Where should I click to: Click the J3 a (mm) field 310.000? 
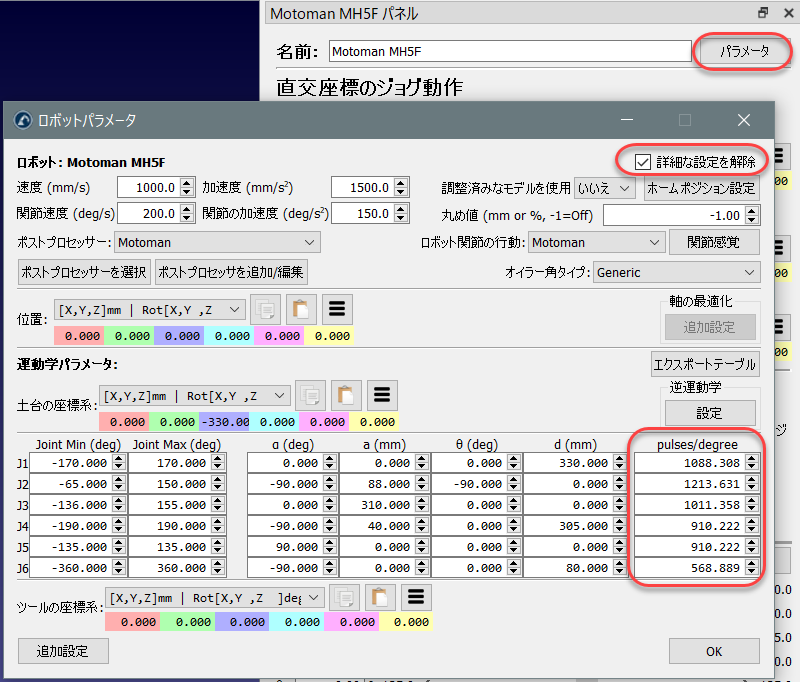[384, 504]
